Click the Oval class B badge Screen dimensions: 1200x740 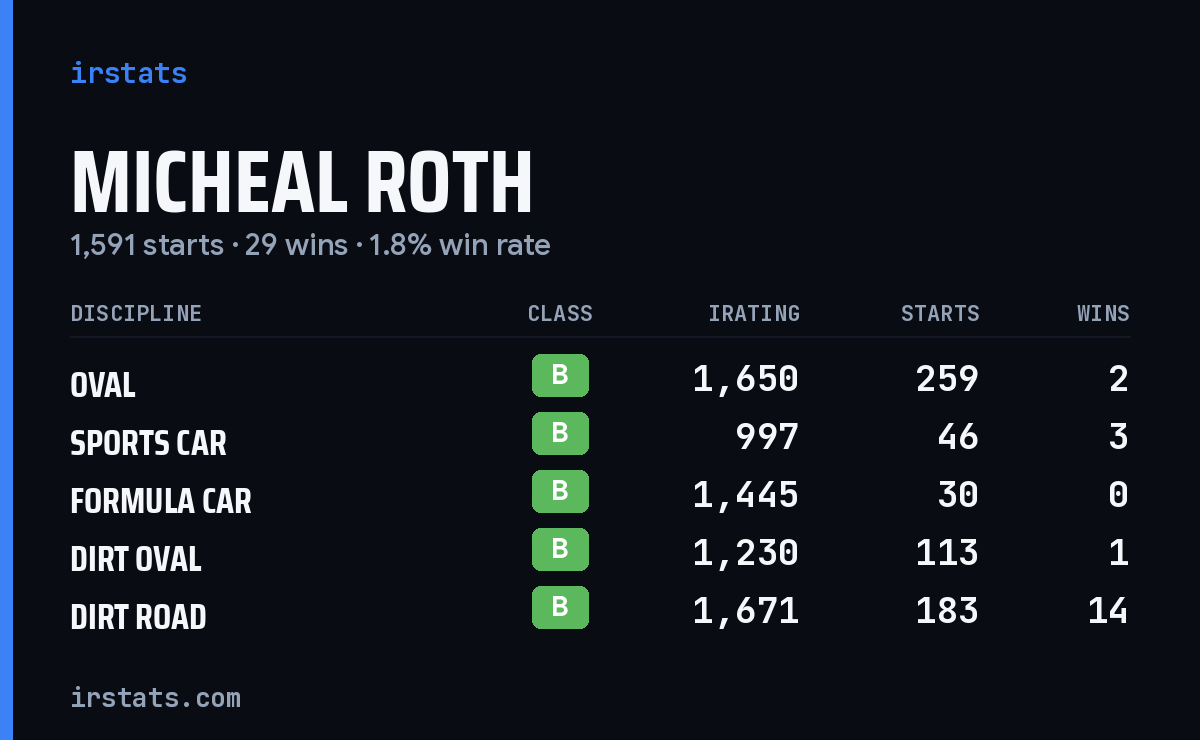coord(560,376)
